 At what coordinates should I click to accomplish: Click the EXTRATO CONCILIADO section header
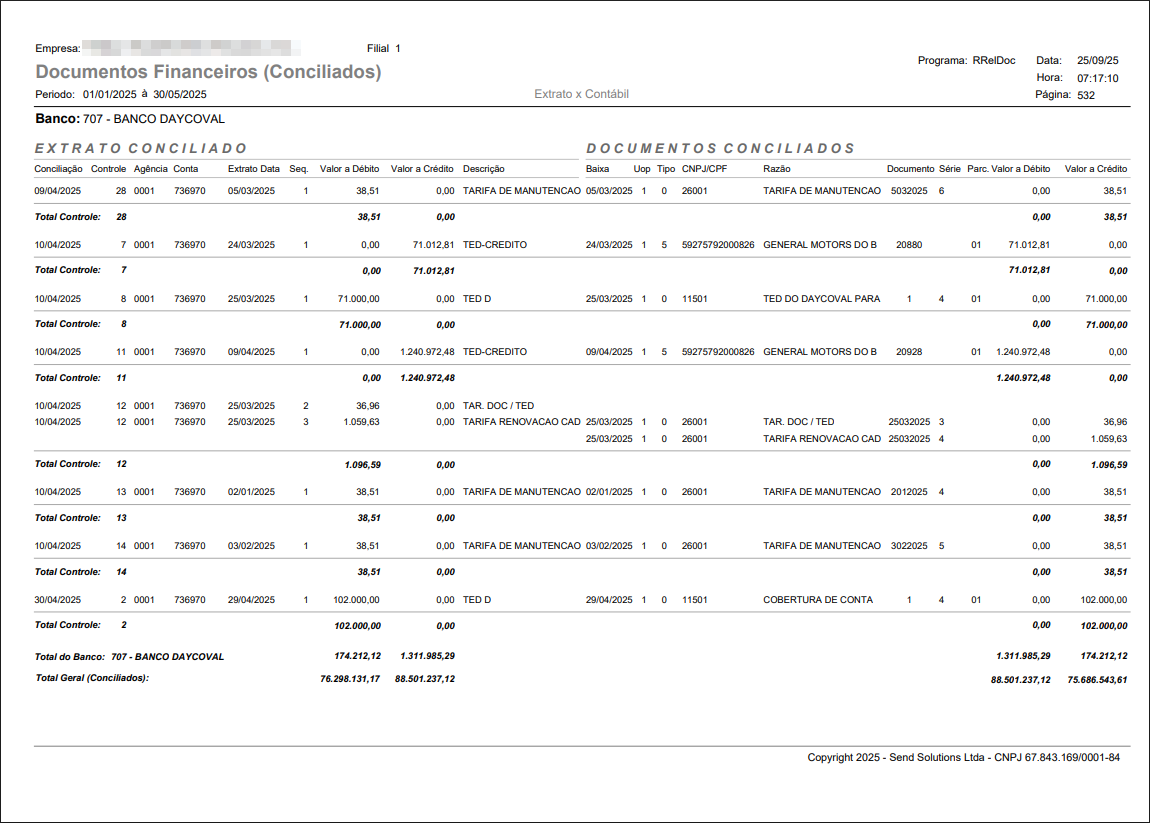141,148
